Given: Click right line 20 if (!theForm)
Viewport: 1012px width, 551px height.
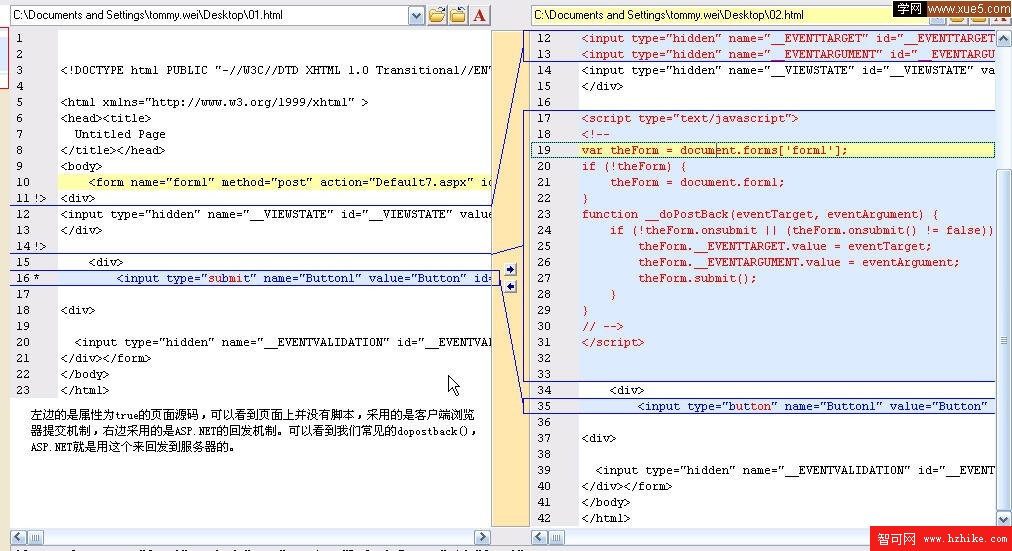Looking at the screenshot, I should pos(633,166).
